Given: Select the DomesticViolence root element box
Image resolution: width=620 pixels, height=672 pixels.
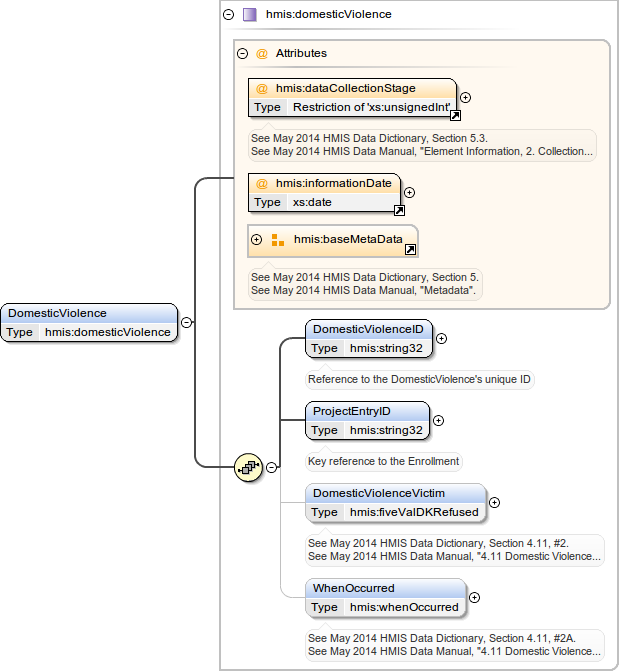Looking at the screenshot, I should click(90, 322).
